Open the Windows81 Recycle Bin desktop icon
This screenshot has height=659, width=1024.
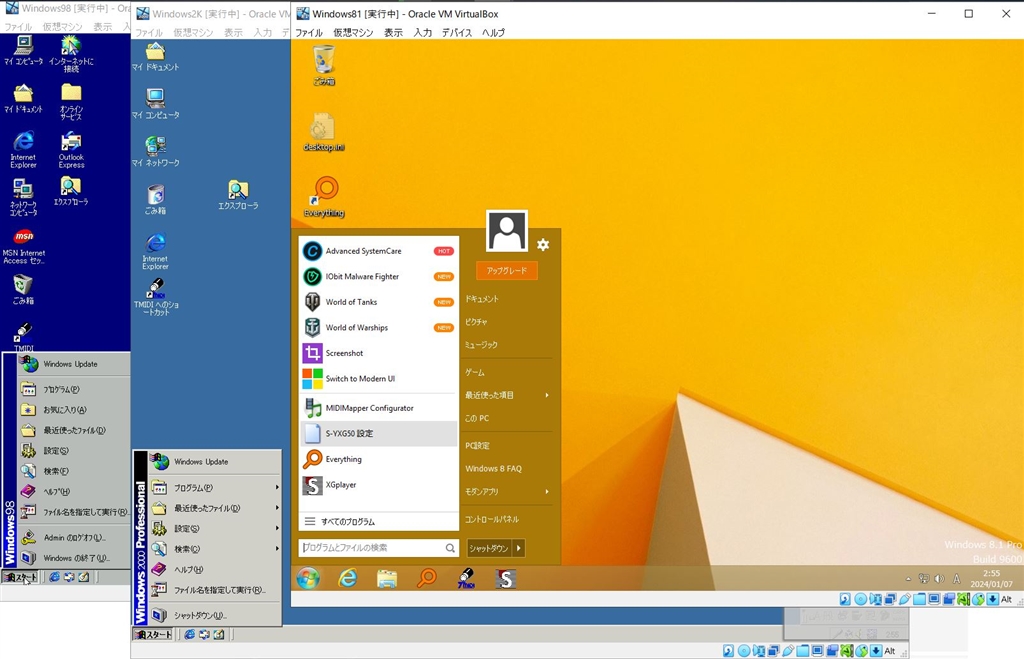click(x=324, y=65)
